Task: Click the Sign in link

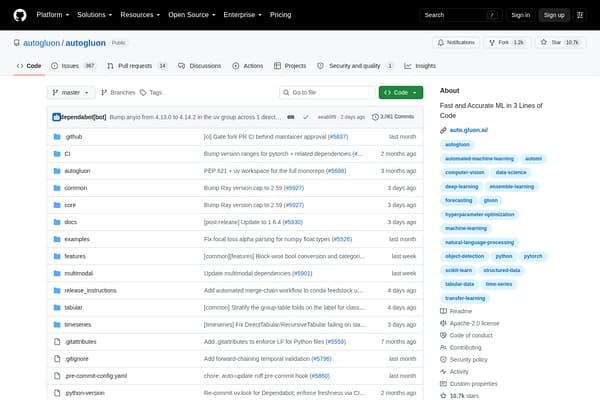Action: [x=520, y=15]
